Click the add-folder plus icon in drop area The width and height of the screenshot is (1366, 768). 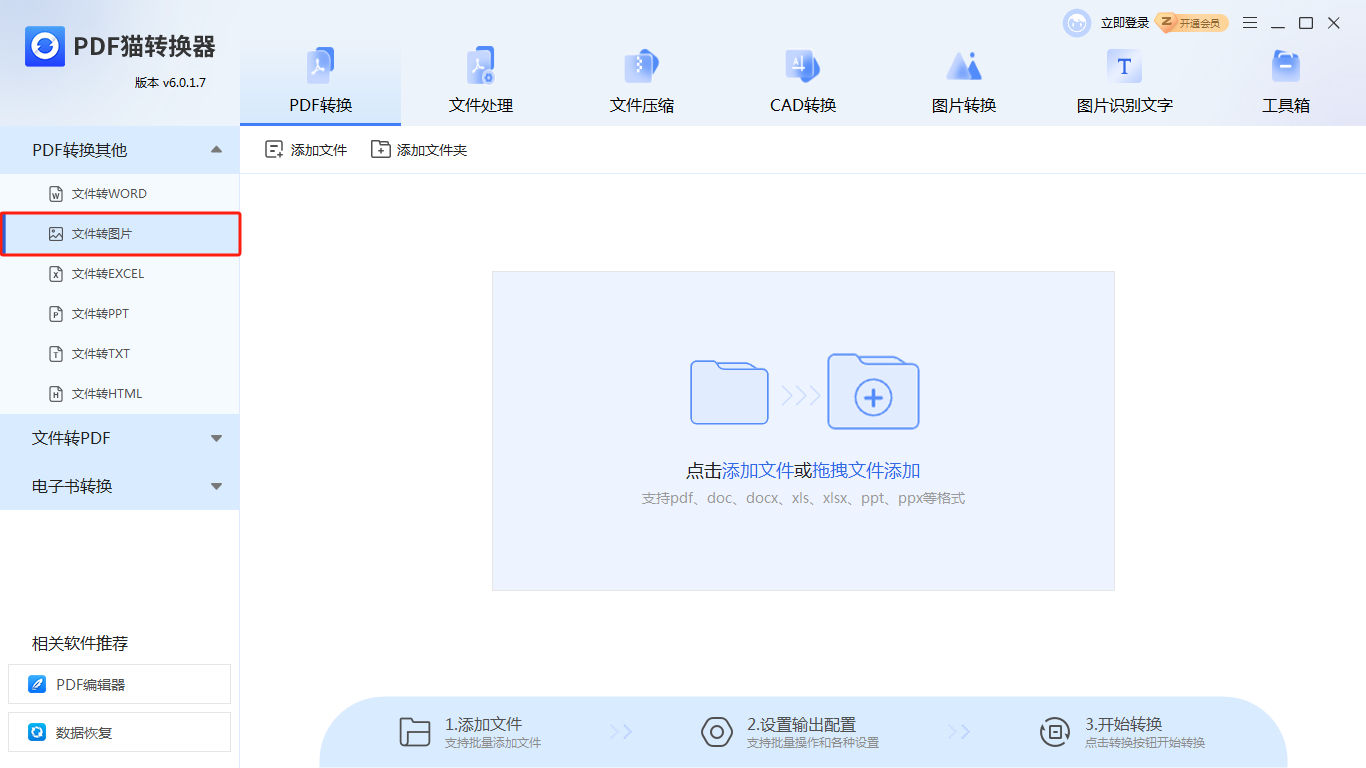pyautogui.click(x=873, y=391)
